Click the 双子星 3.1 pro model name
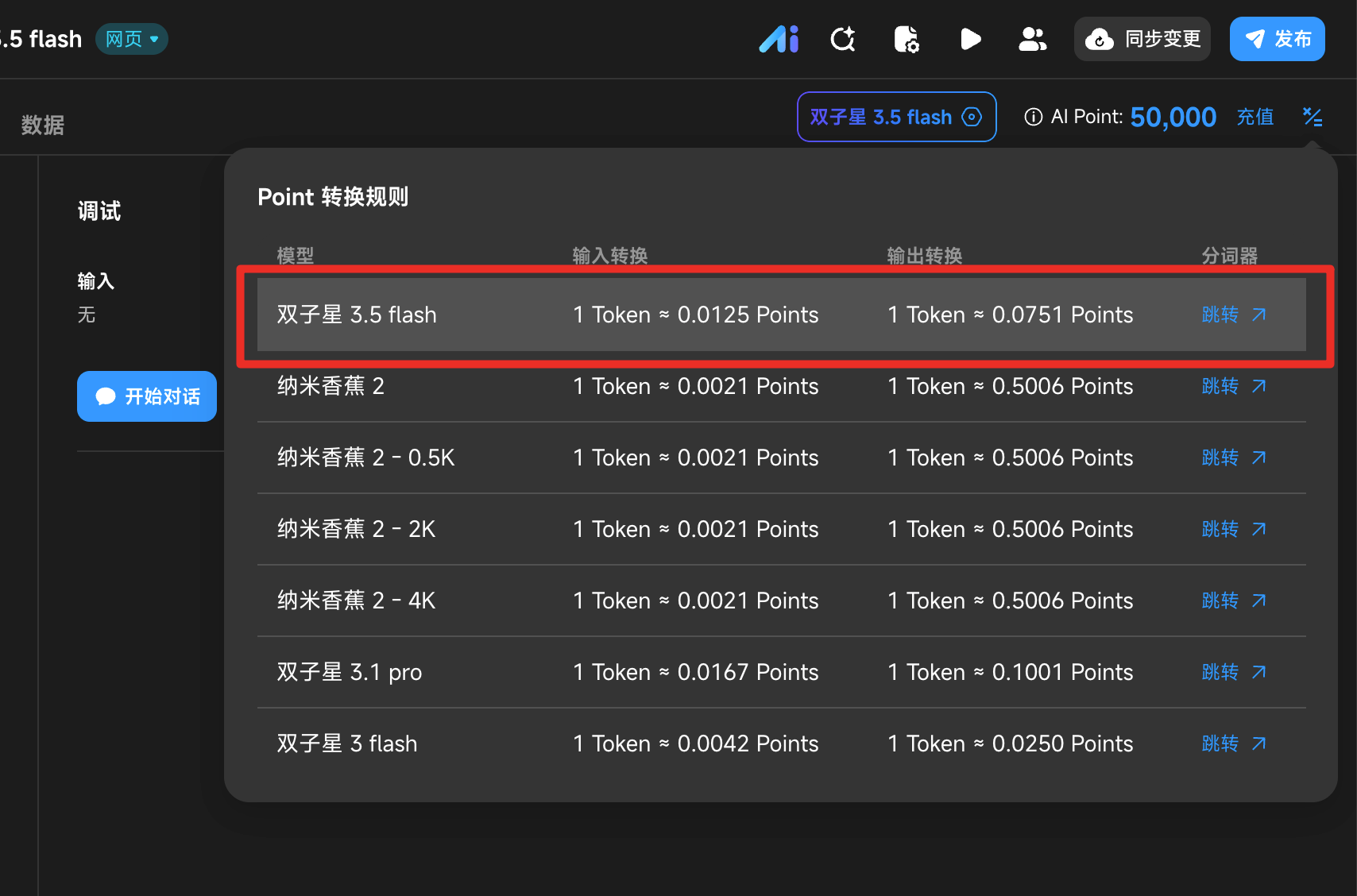 pos(350,672)
